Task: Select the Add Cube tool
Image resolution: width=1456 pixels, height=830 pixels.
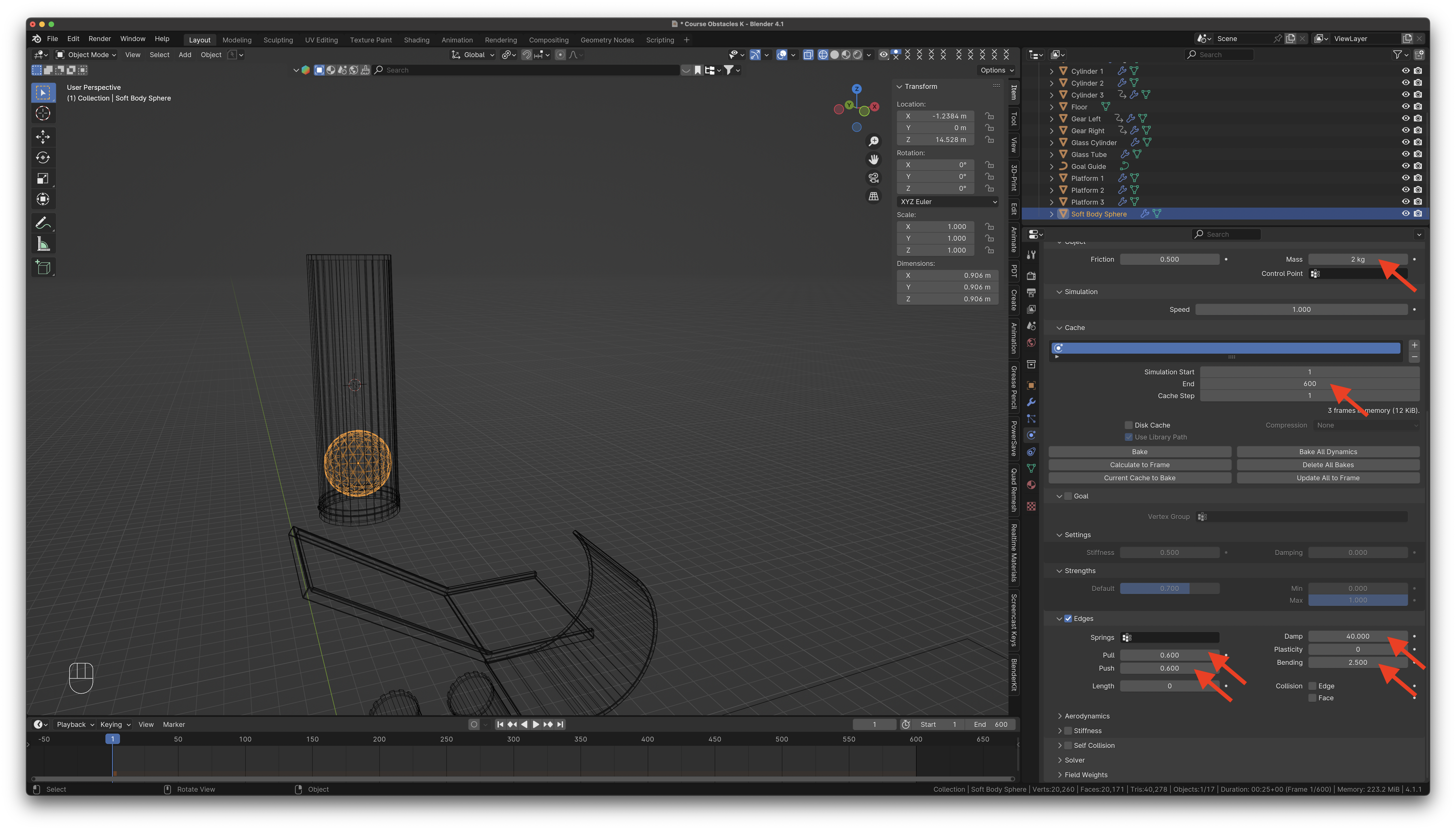Action: coord(43,267)
